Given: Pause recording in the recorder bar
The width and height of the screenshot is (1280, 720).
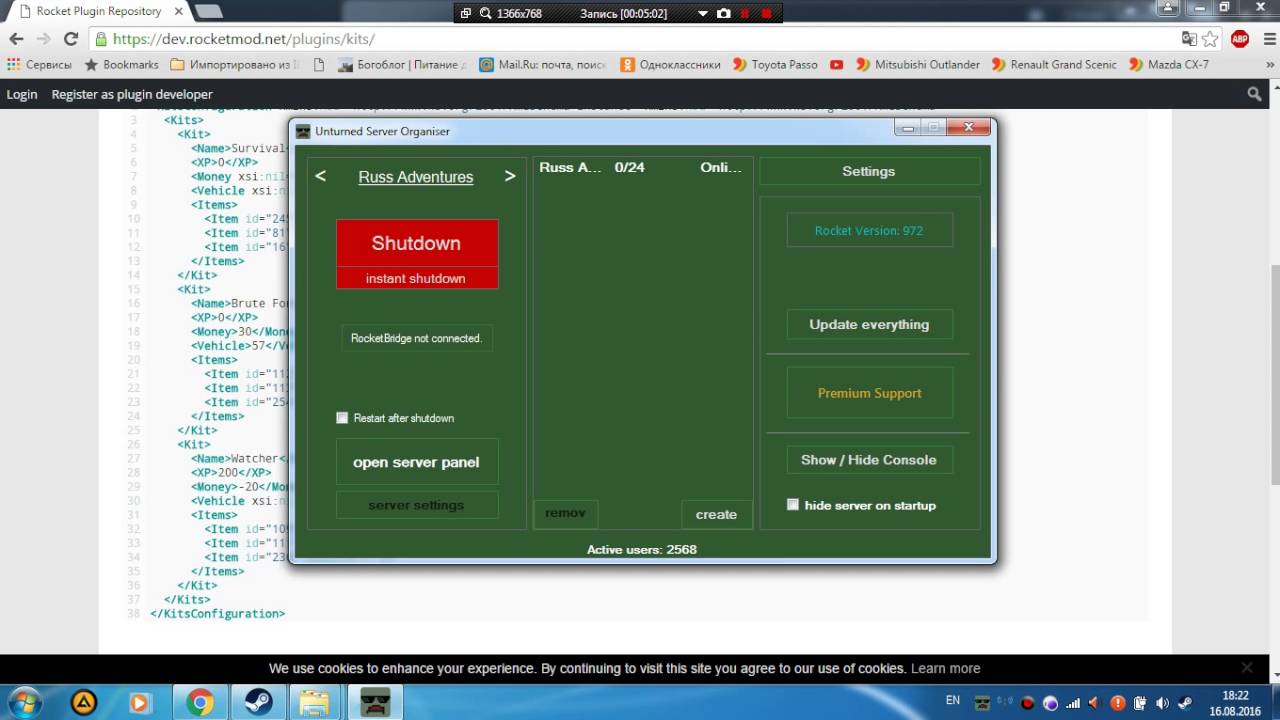Looking at the screenshot, I should (745, 14).
